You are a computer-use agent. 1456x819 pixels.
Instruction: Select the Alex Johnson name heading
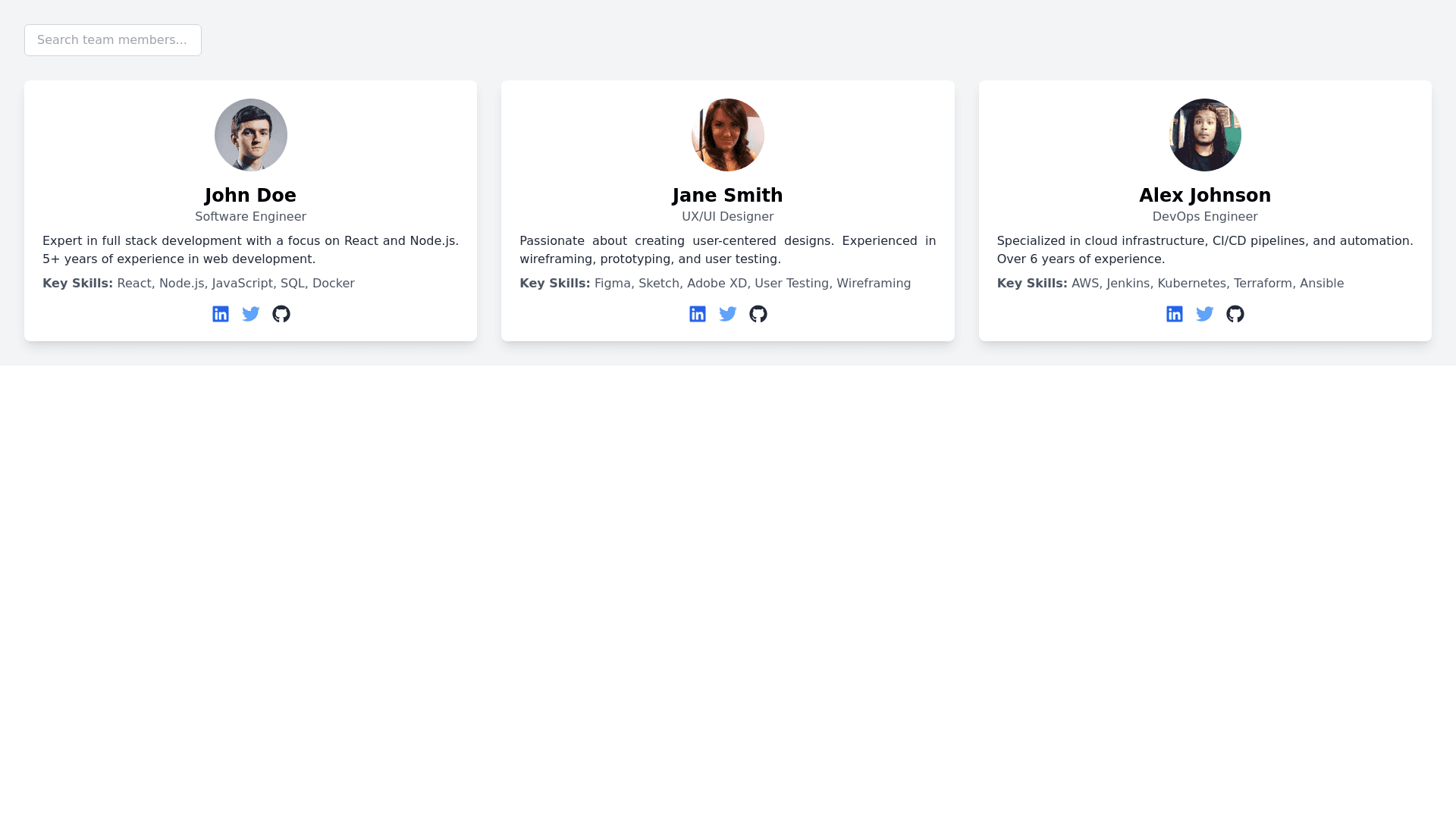(x=1205, y=196)
